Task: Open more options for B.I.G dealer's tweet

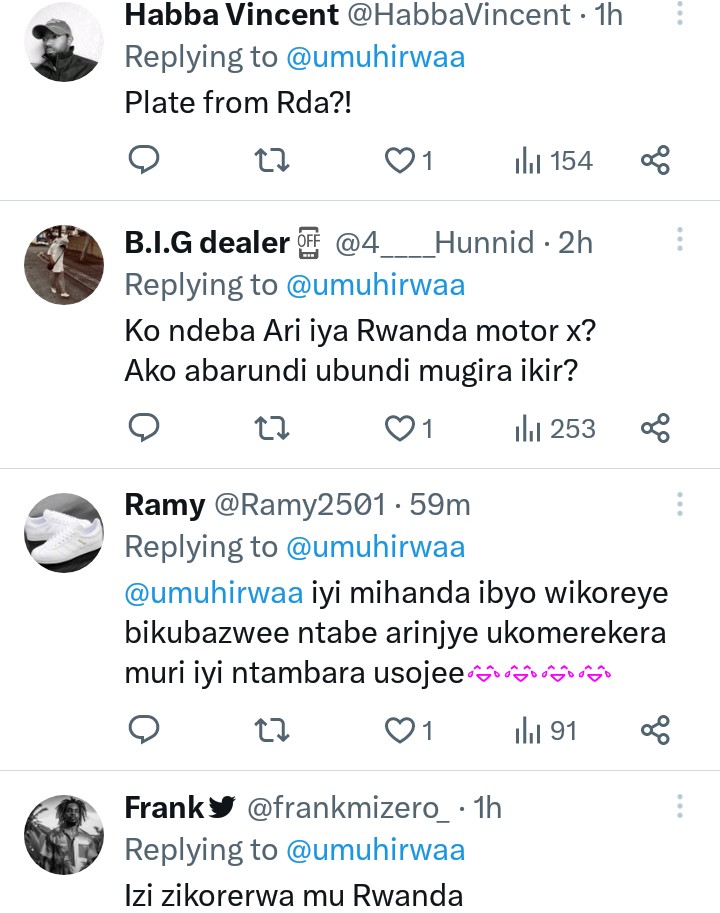Action: click(680, 240)
